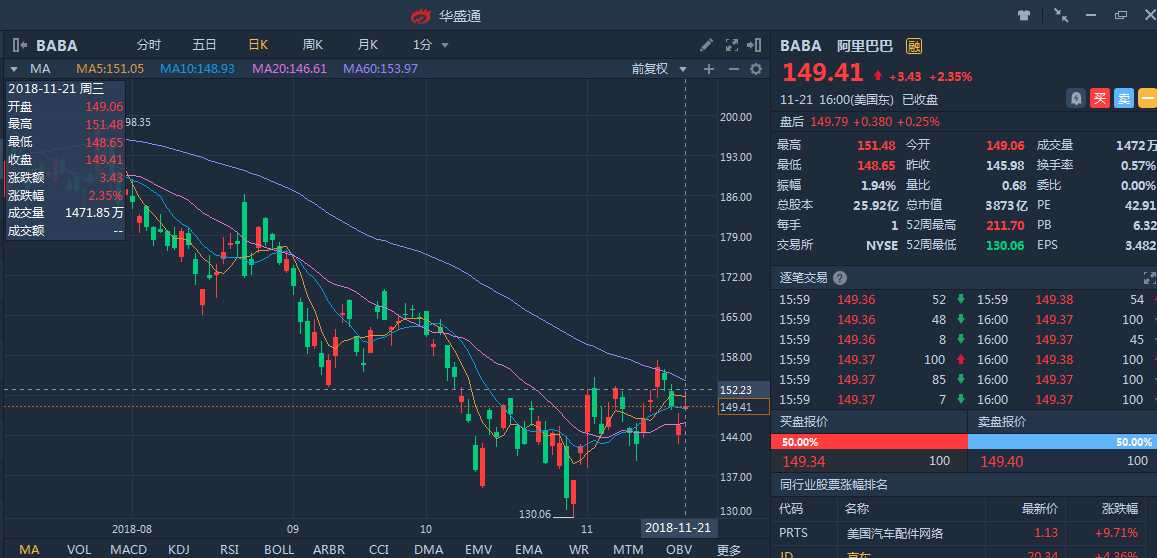
Task: Collapse the right quote panel
Action: coord(755,45)
